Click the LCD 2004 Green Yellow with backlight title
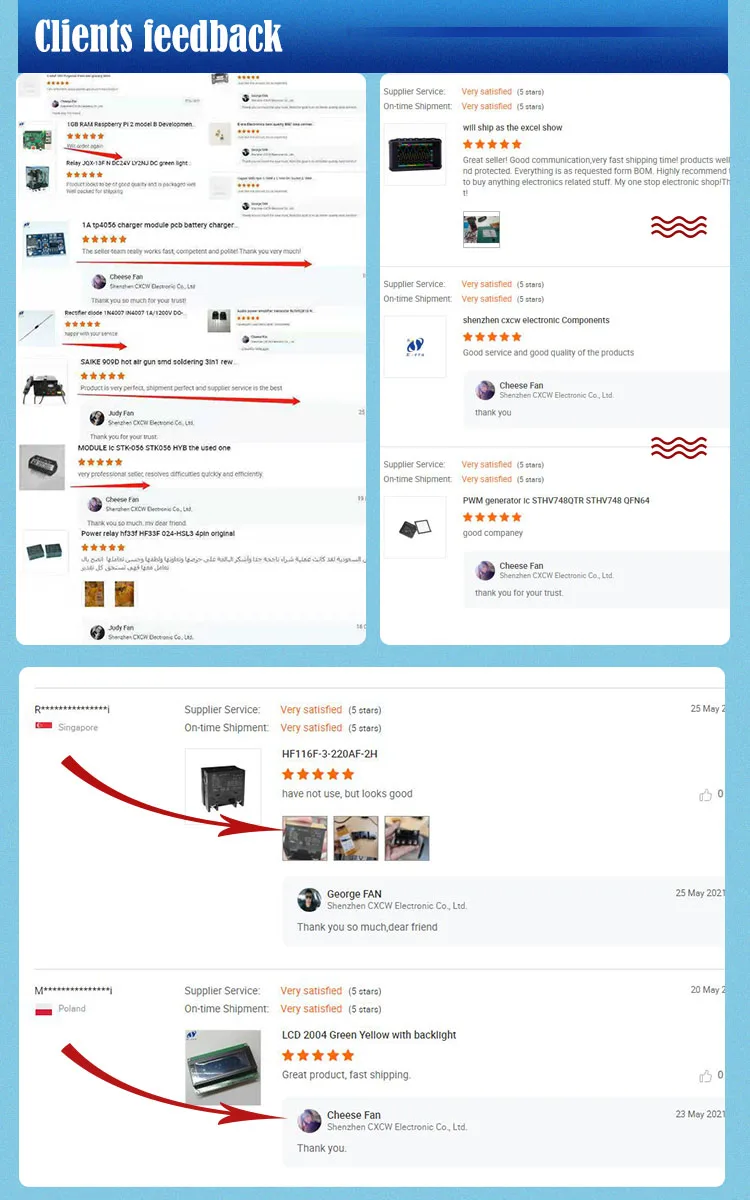Viewport: 750px width, 1200px height. click(369, 1035)
